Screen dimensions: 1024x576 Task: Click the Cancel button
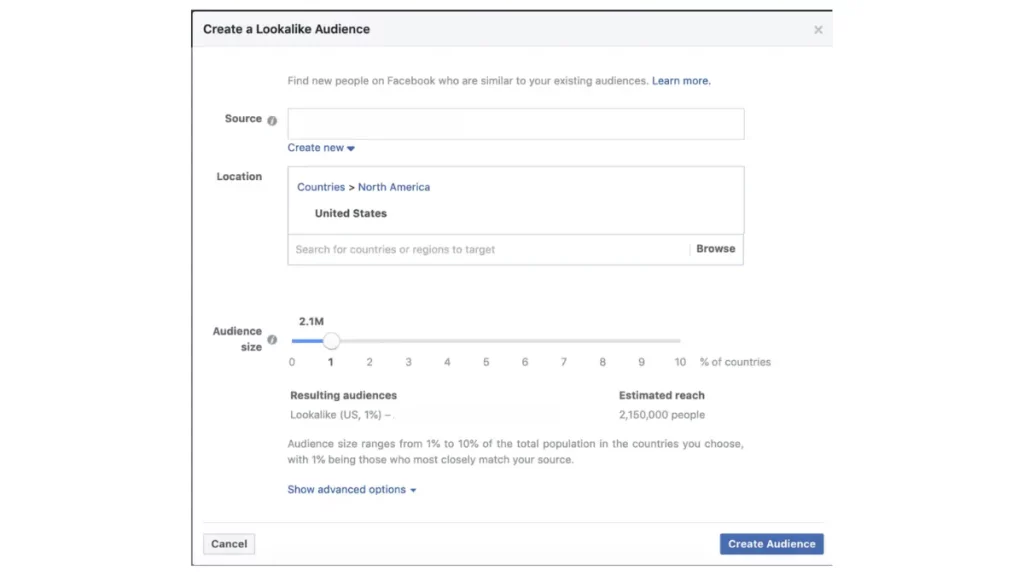point(229,543)
